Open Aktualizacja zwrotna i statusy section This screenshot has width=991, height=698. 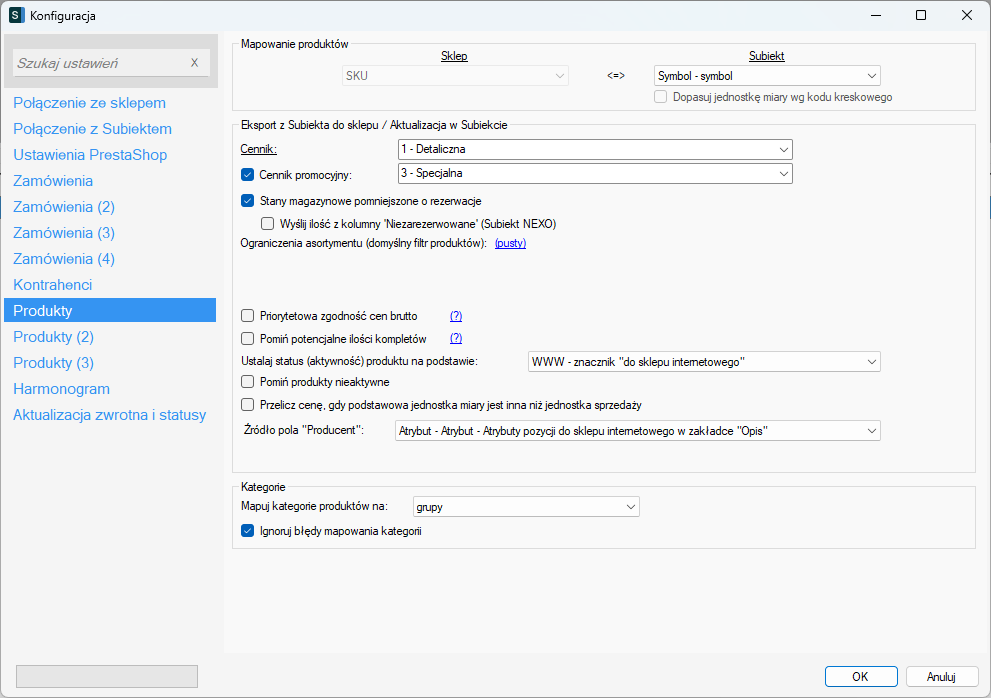[109, 415]
